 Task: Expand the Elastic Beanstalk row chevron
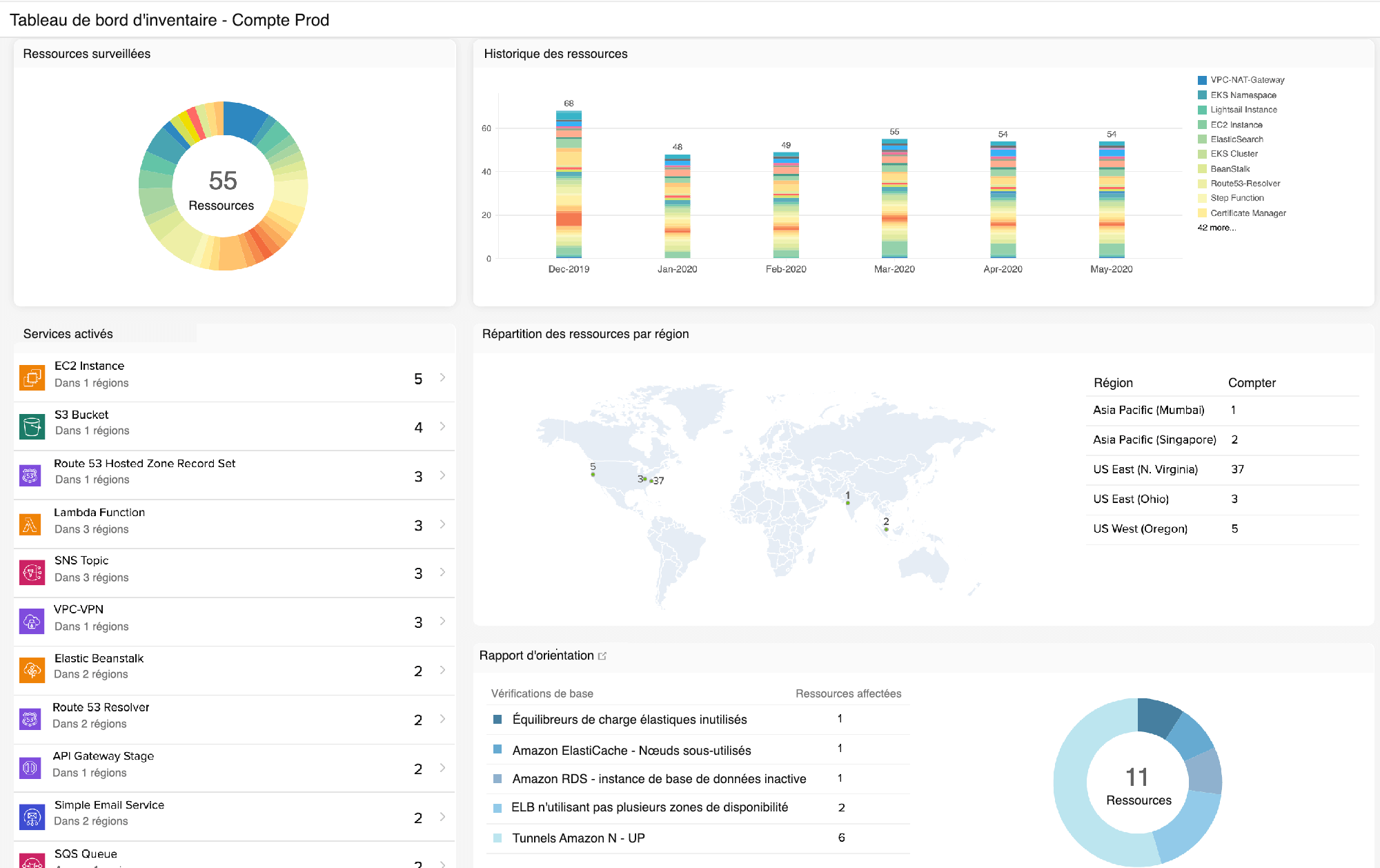442,670
